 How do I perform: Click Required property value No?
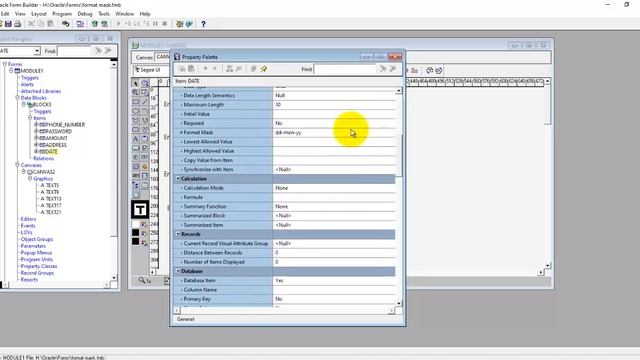pos(334,123)
